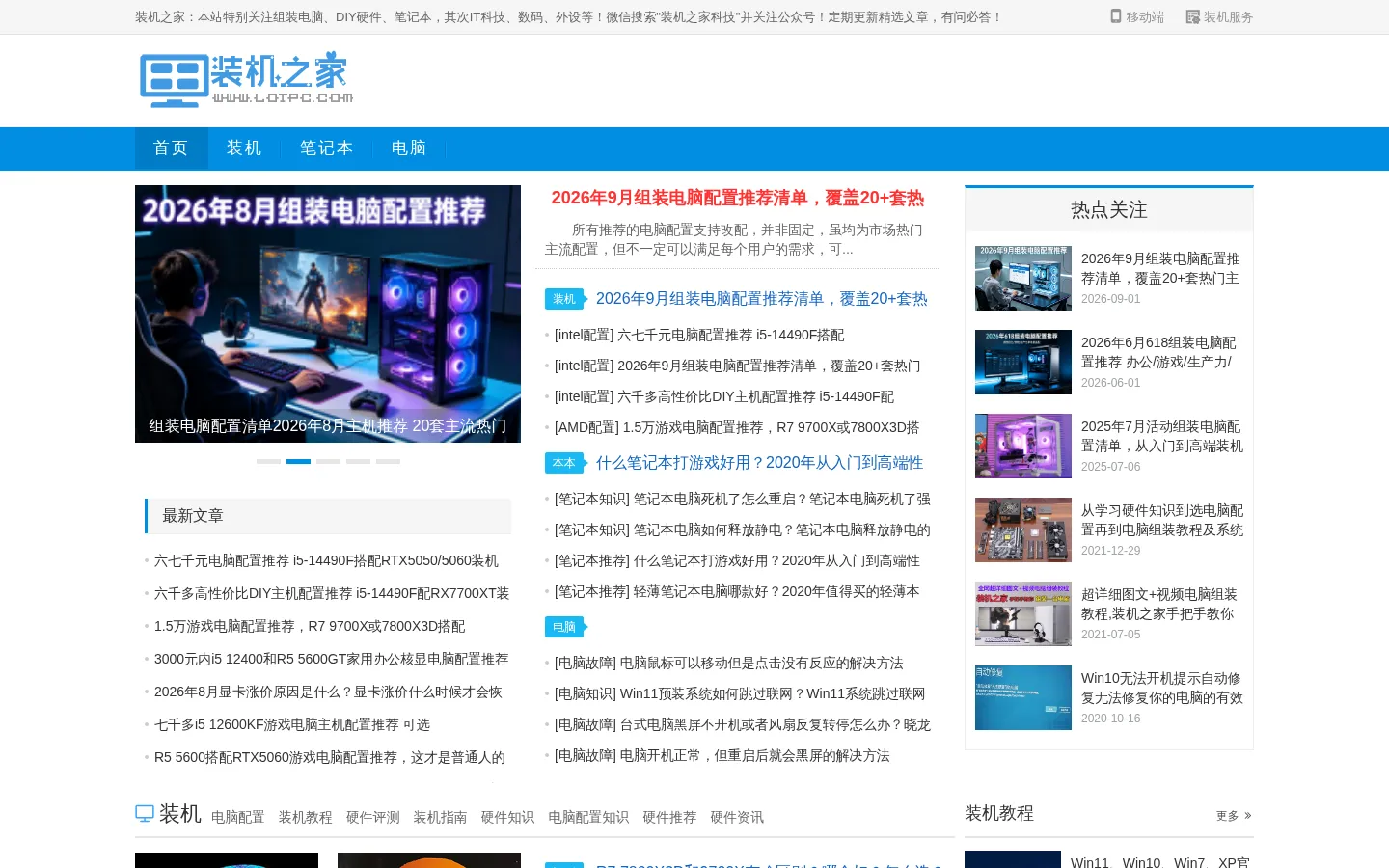
Task: Click the 装机 tag badge beside 2026年9月 headline
Action: (x=565, y=299)
